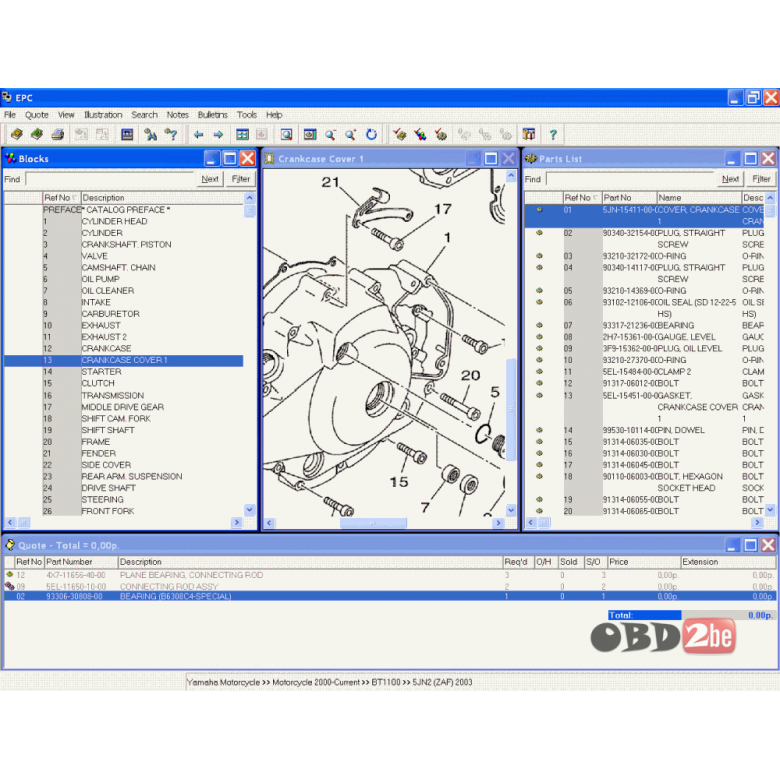Select the CLUTCH block
The height and width of the screenshot is (780, 780).
(123, 383)
